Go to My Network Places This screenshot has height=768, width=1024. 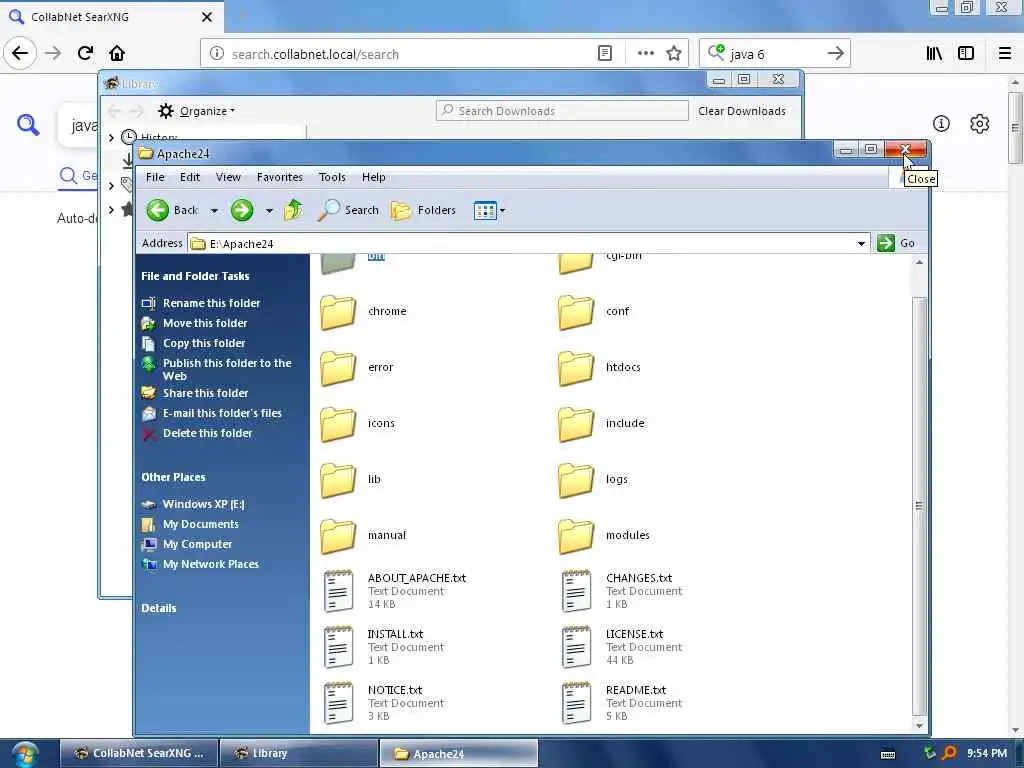pos(210,565)
